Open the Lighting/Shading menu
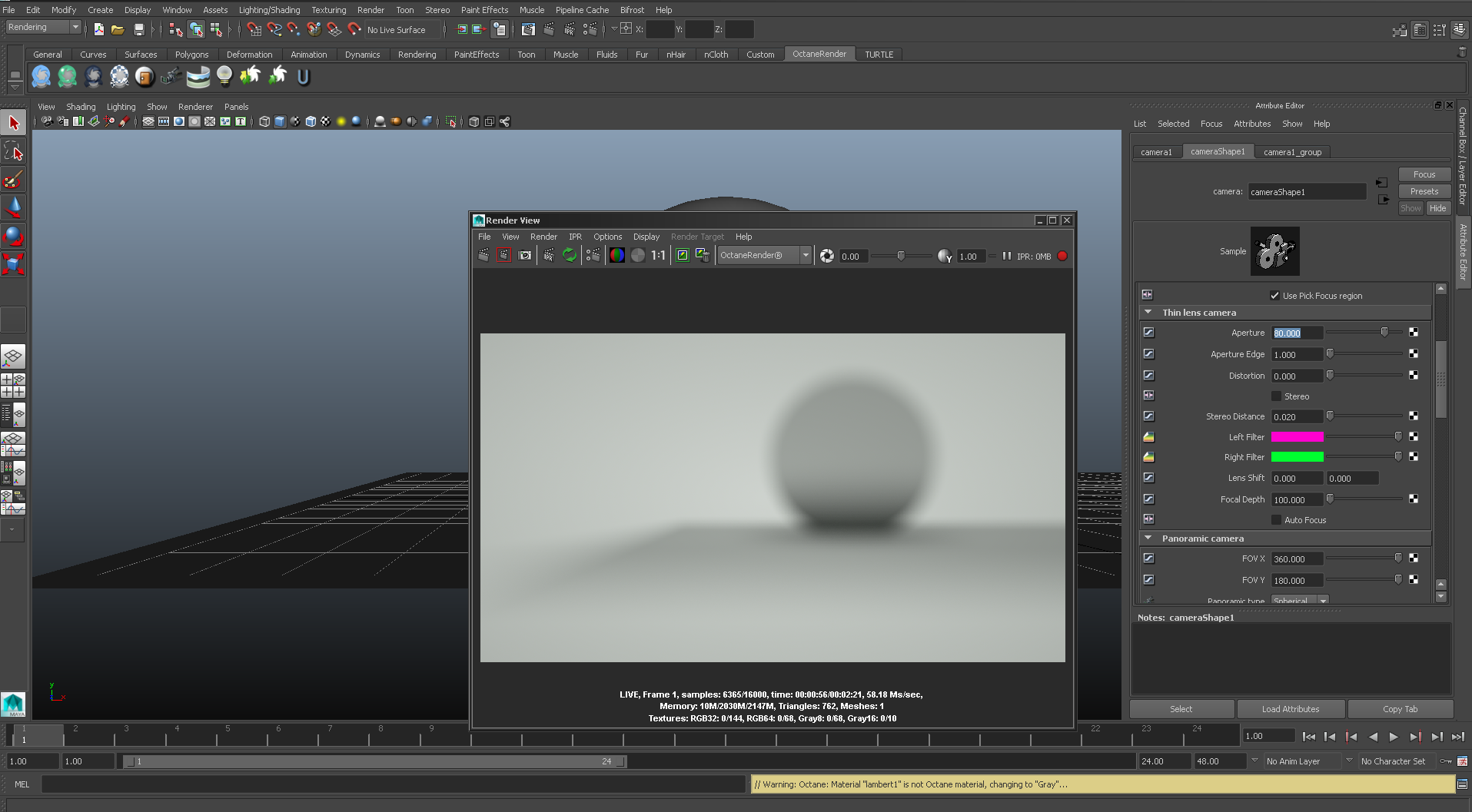1472x812 pixels. (x=269, y=10)
